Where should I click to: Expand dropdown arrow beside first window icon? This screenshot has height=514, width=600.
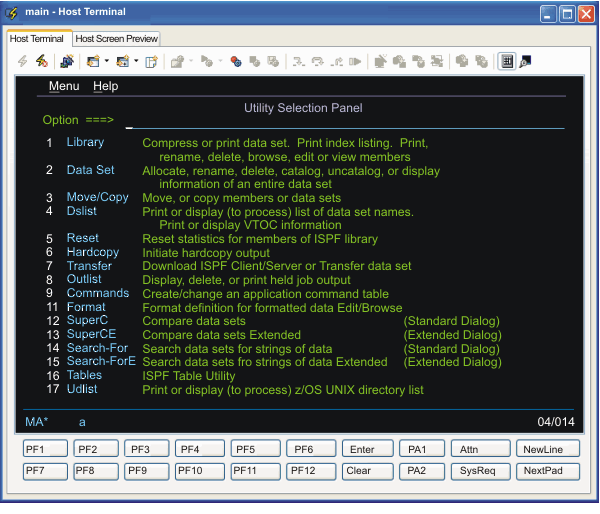[x=106, y=61]
